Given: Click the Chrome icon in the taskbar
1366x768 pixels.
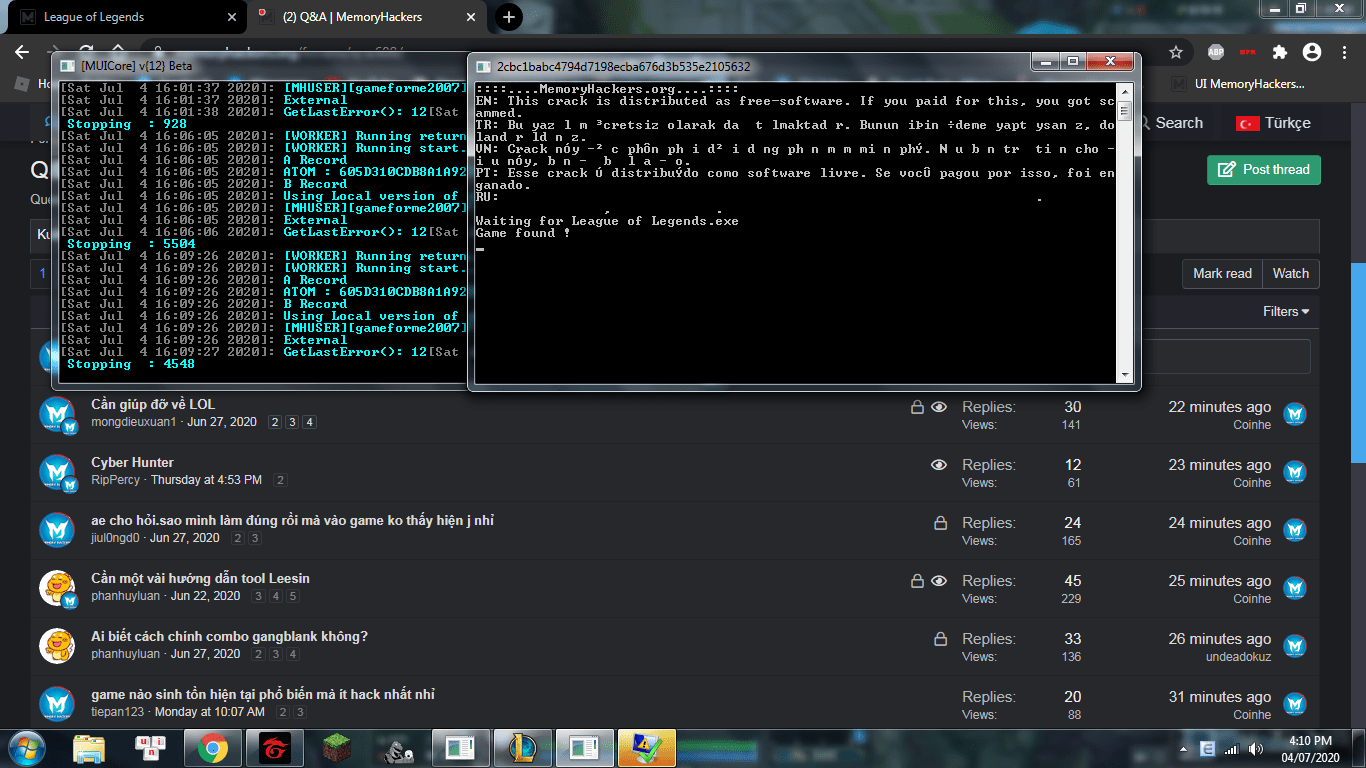Looking at the screenshot, I should [x=212, y=748].
